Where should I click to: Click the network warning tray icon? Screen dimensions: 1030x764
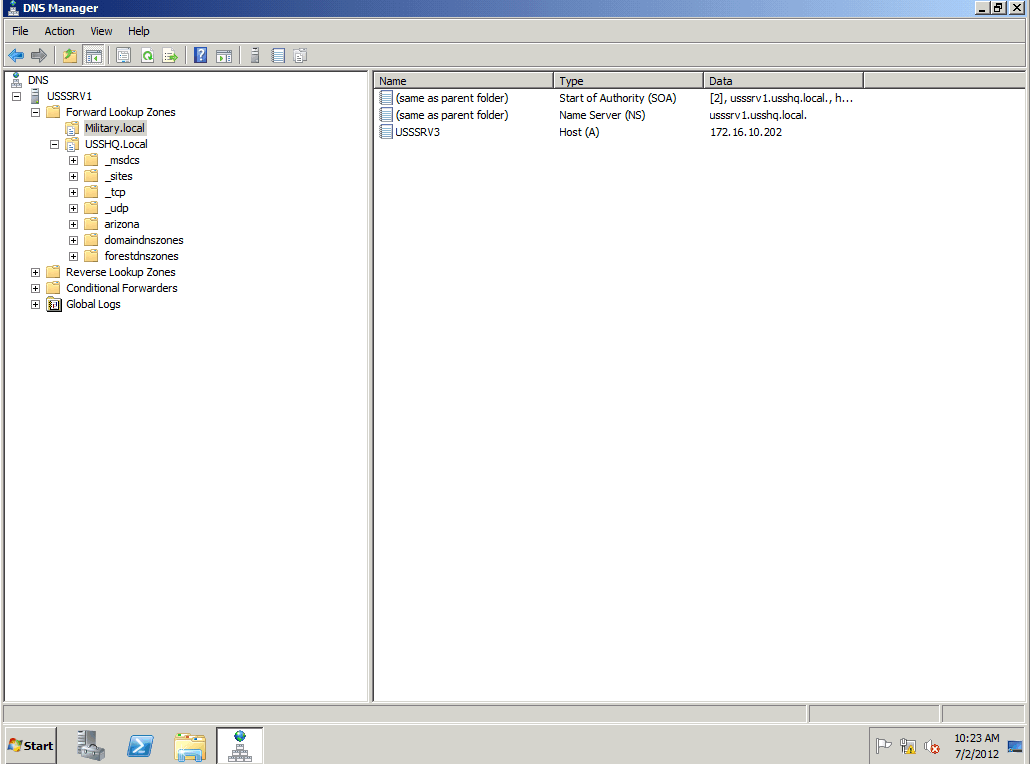pos(908,746)
